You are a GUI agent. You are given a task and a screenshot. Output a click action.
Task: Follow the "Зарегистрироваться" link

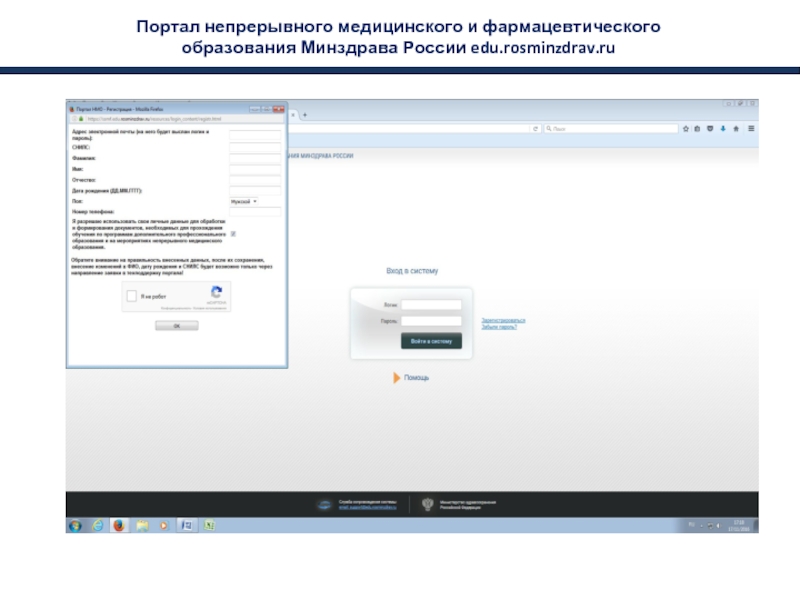coord(502,320)
